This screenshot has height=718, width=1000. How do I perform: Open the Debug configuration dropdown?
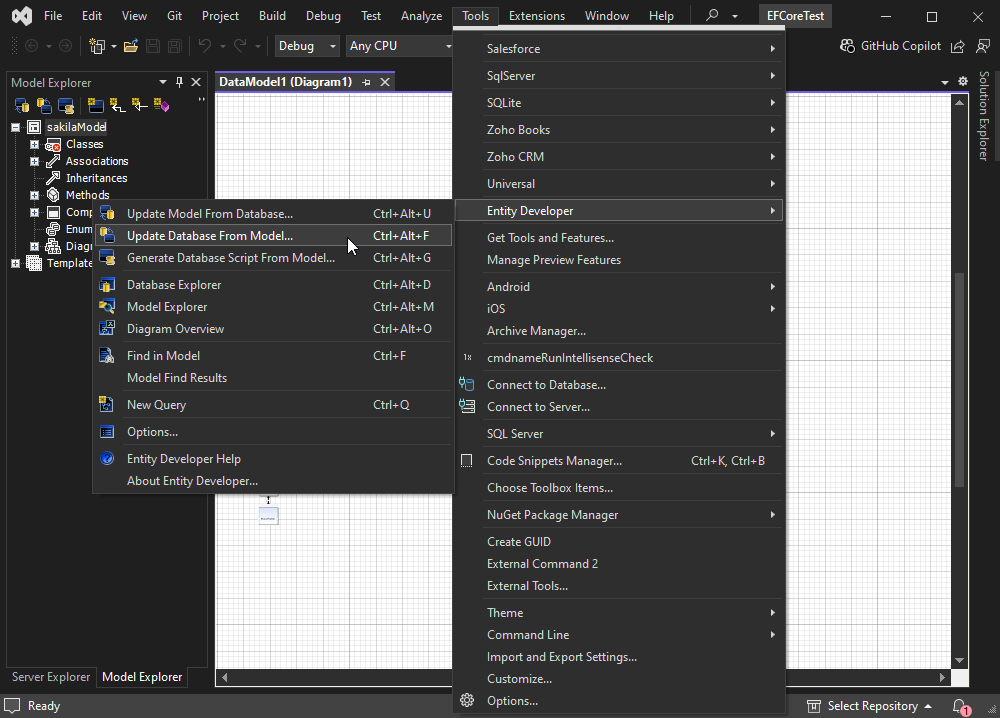pyautogui.click(x=309, y=46)
